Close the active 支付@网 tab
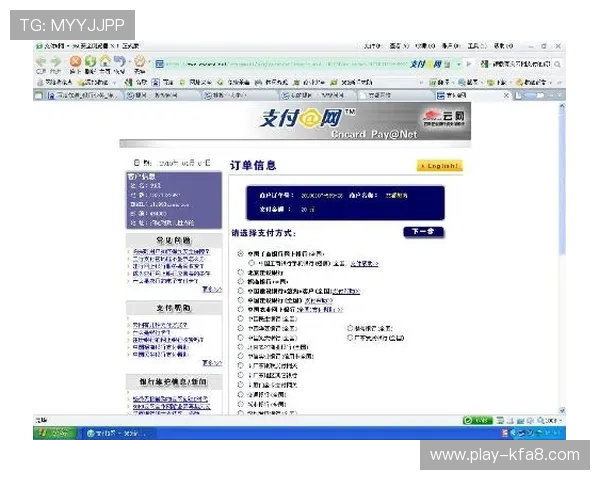 click(506, 95)
